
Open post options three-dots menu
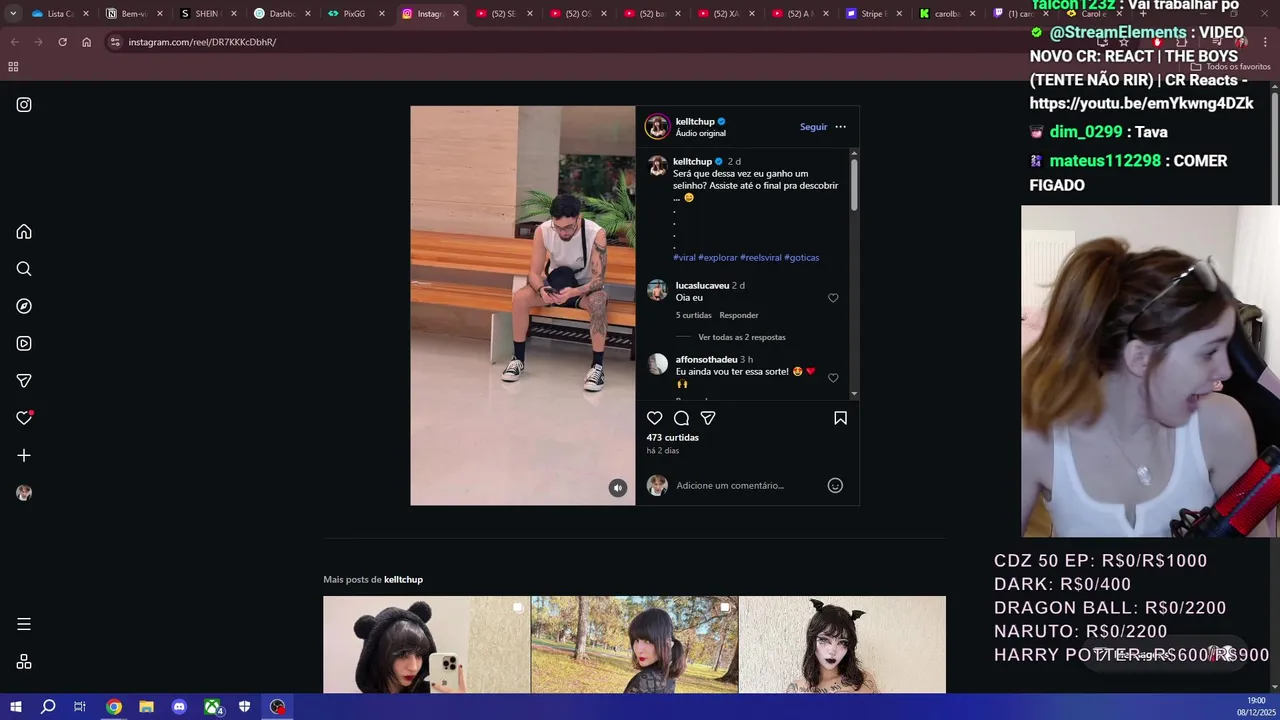pos(840,127)
